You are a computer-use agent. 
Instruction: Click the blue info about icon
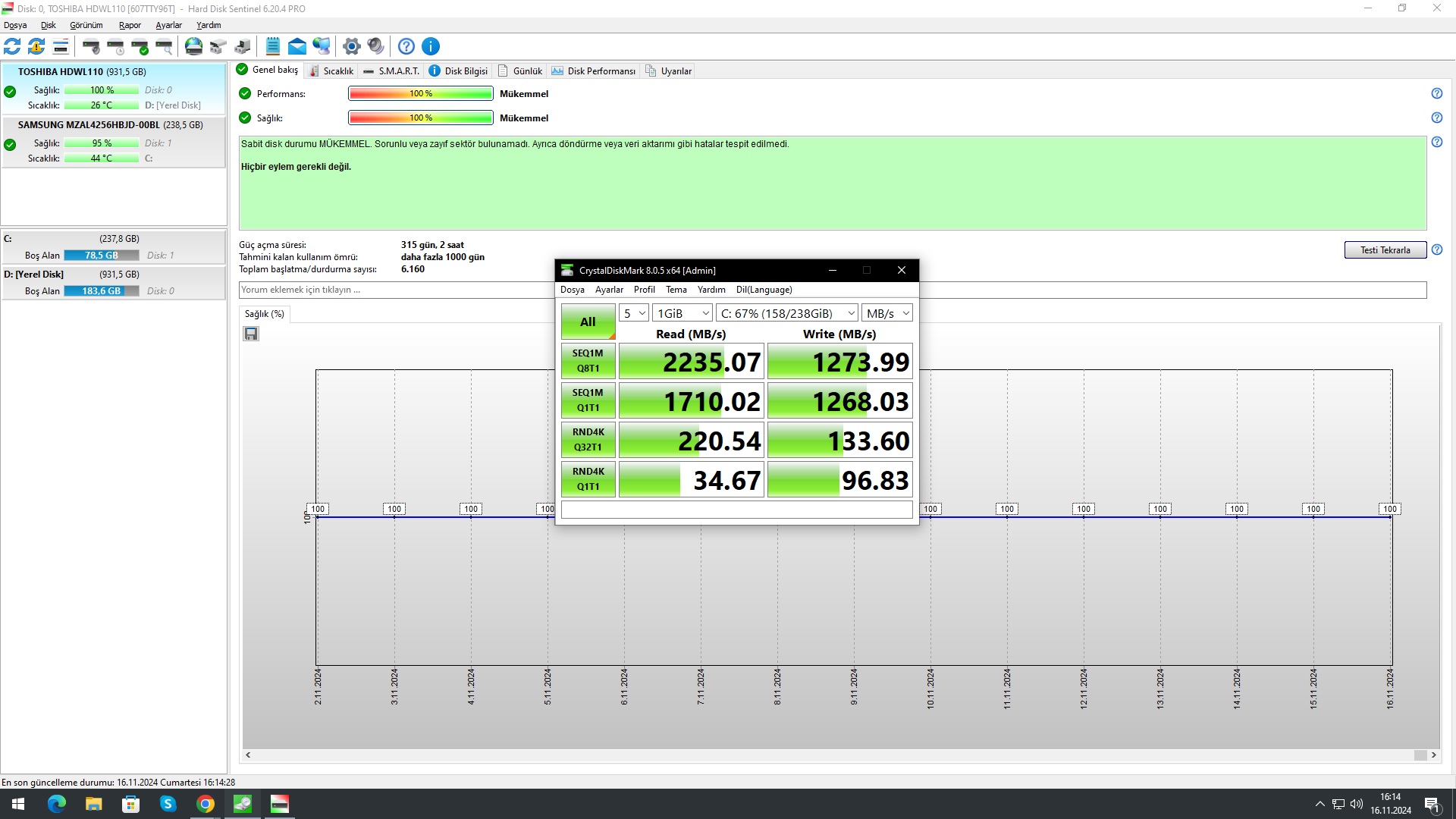[x=430, y=46]
